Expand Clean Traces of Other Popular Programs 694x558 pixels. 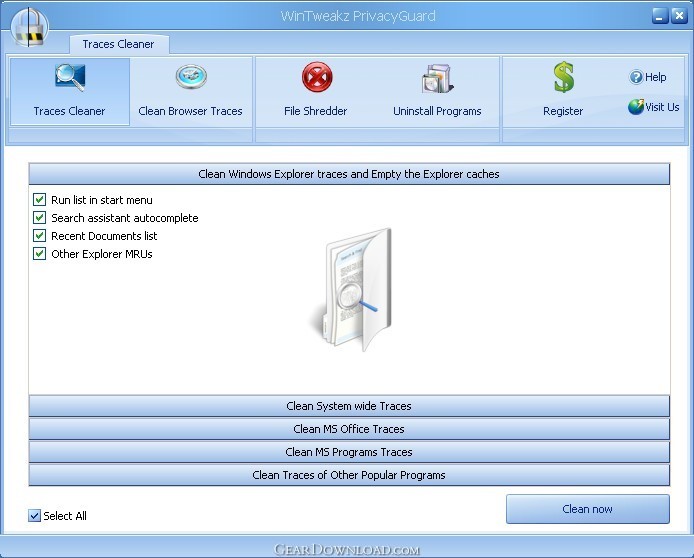[349, 475]
